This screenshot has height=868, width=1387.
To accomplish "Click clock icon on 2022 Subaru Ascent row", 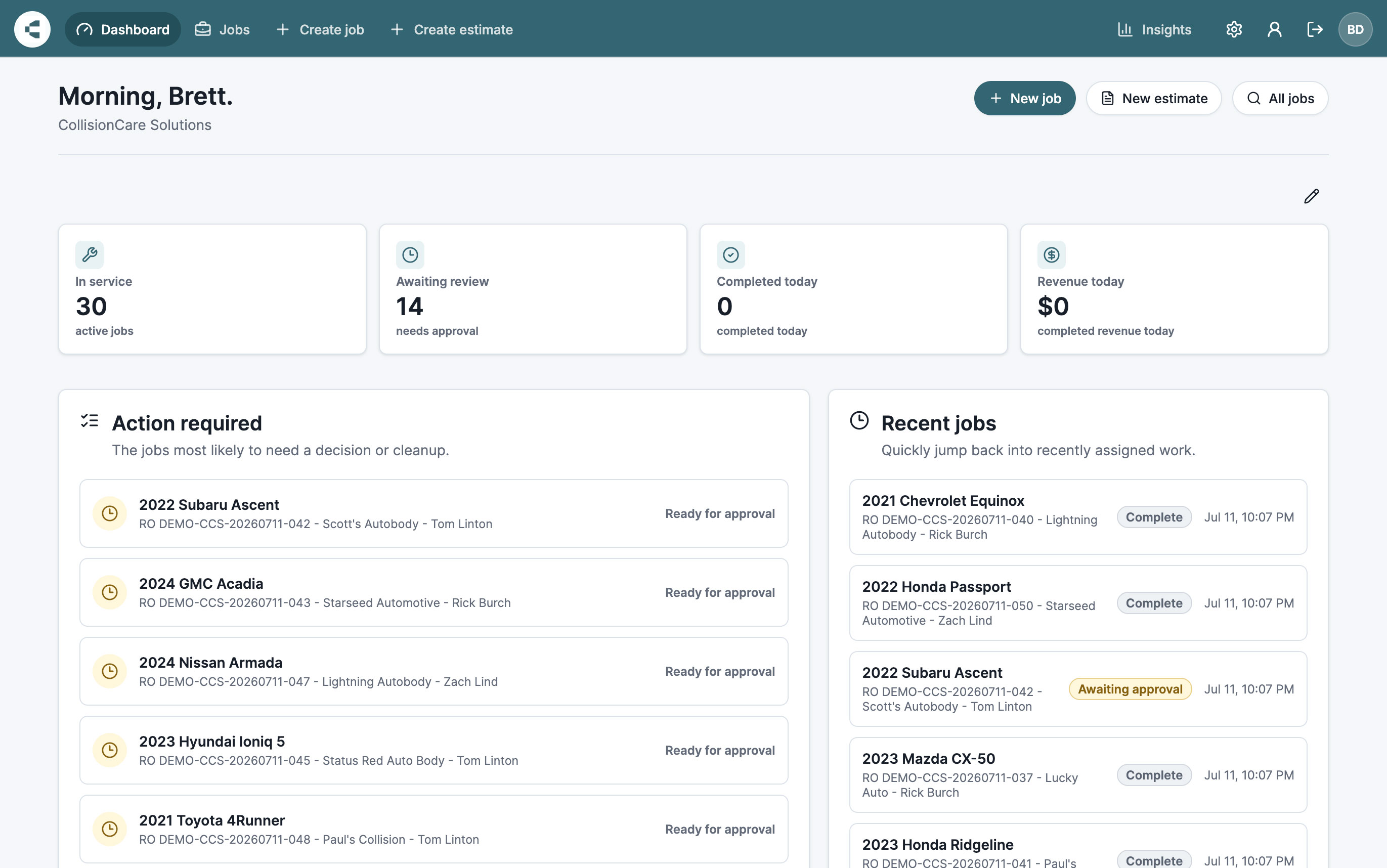I will [x=110, y=513].
